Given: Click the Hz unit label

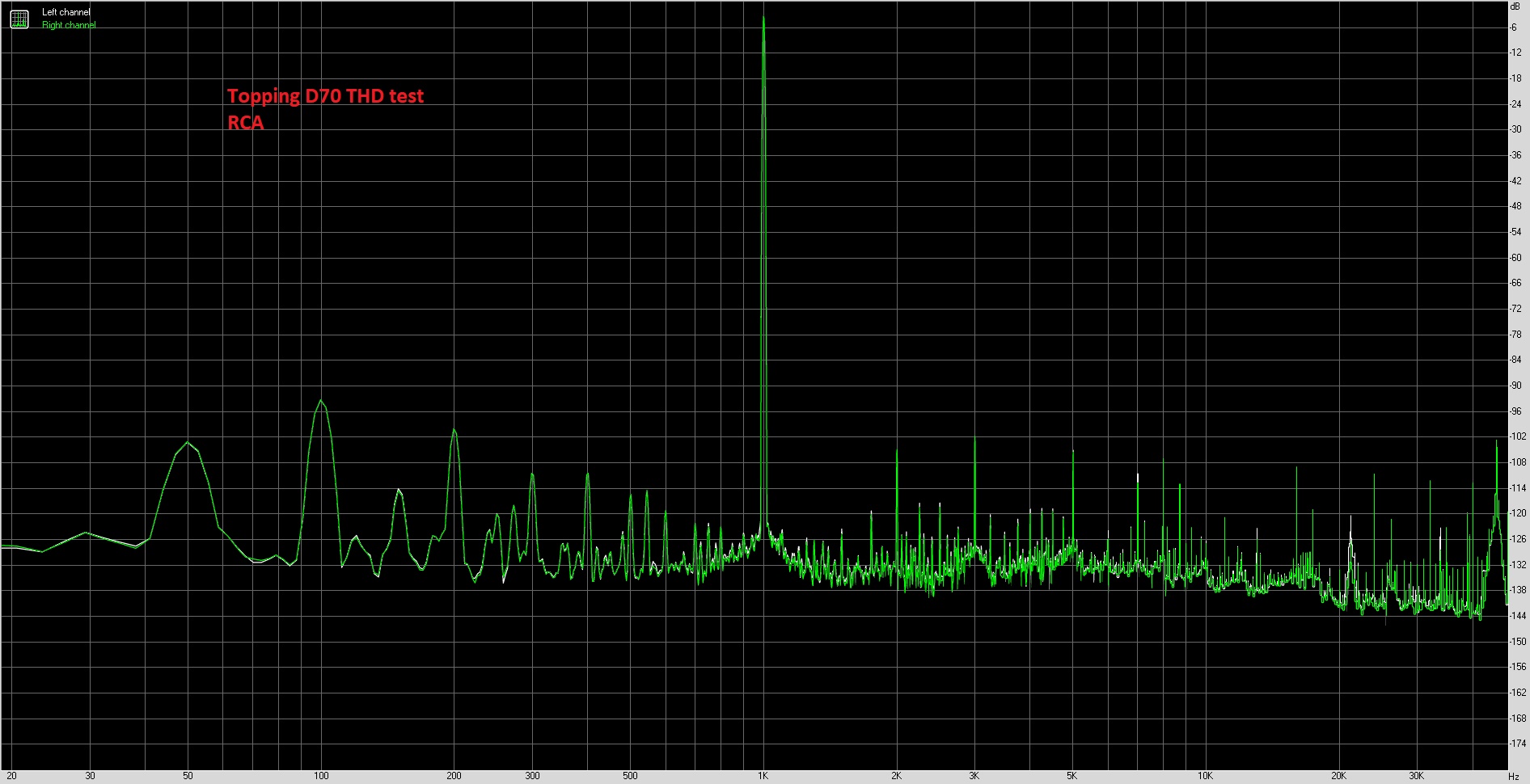Looking at the screenshot, I should point(1514,776).
